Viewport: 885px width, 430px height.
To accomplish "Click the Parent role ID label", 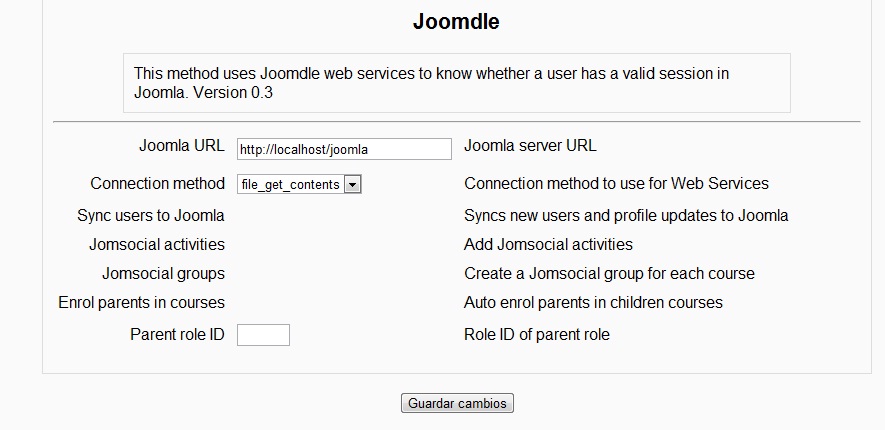I will pos(177,334).
